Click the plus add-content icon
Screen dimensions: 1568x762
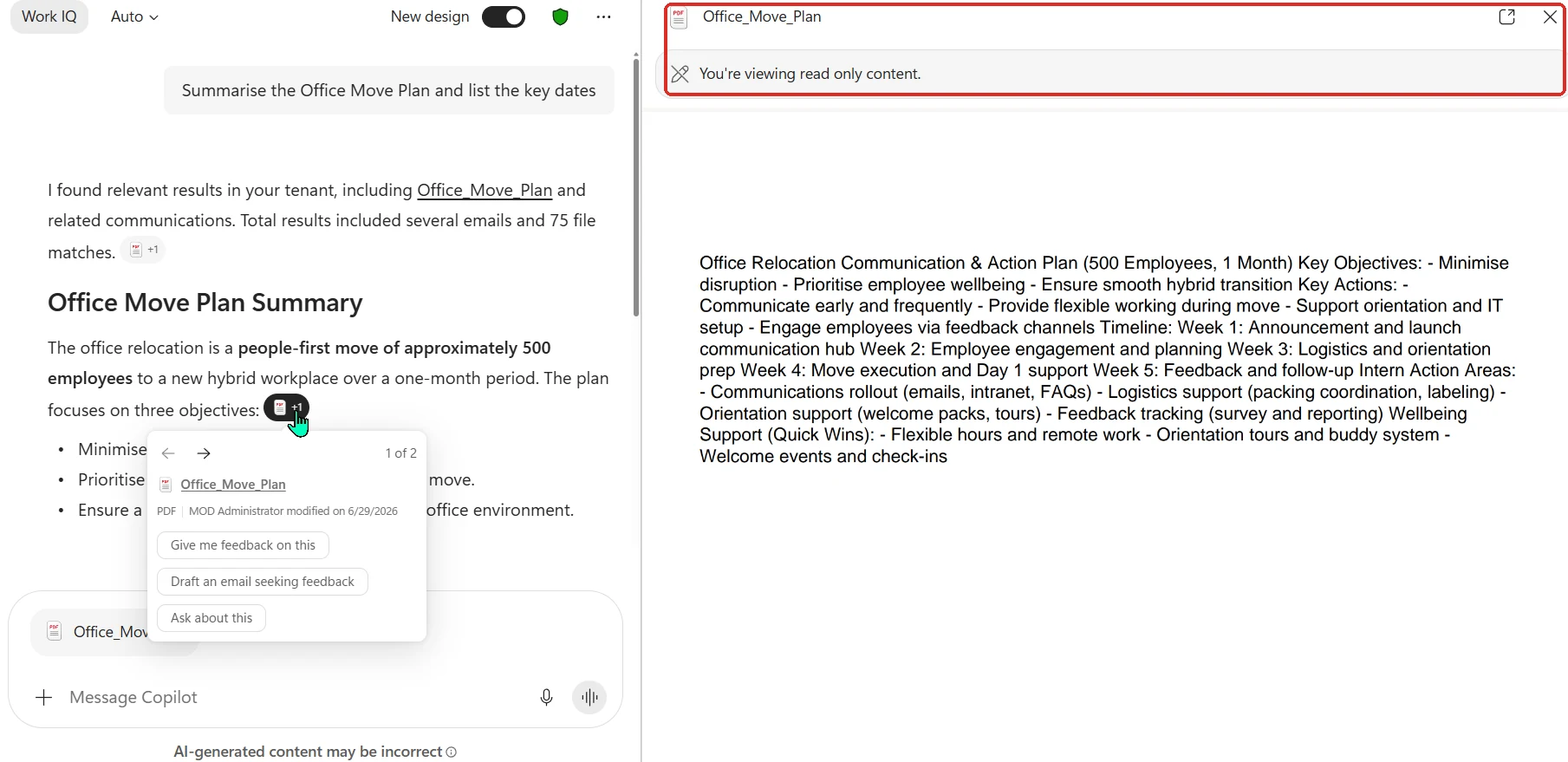coord(44,697)
